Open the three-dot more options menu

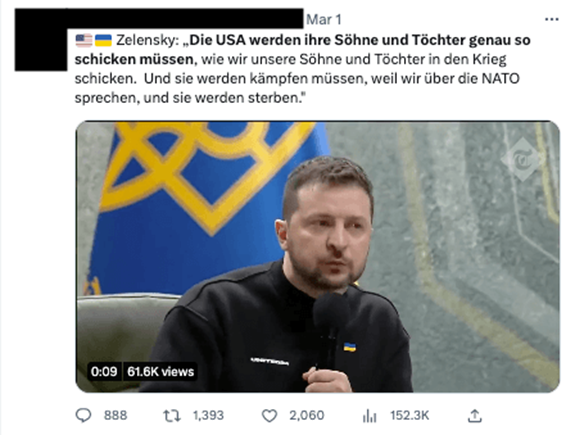click(552, 19)
